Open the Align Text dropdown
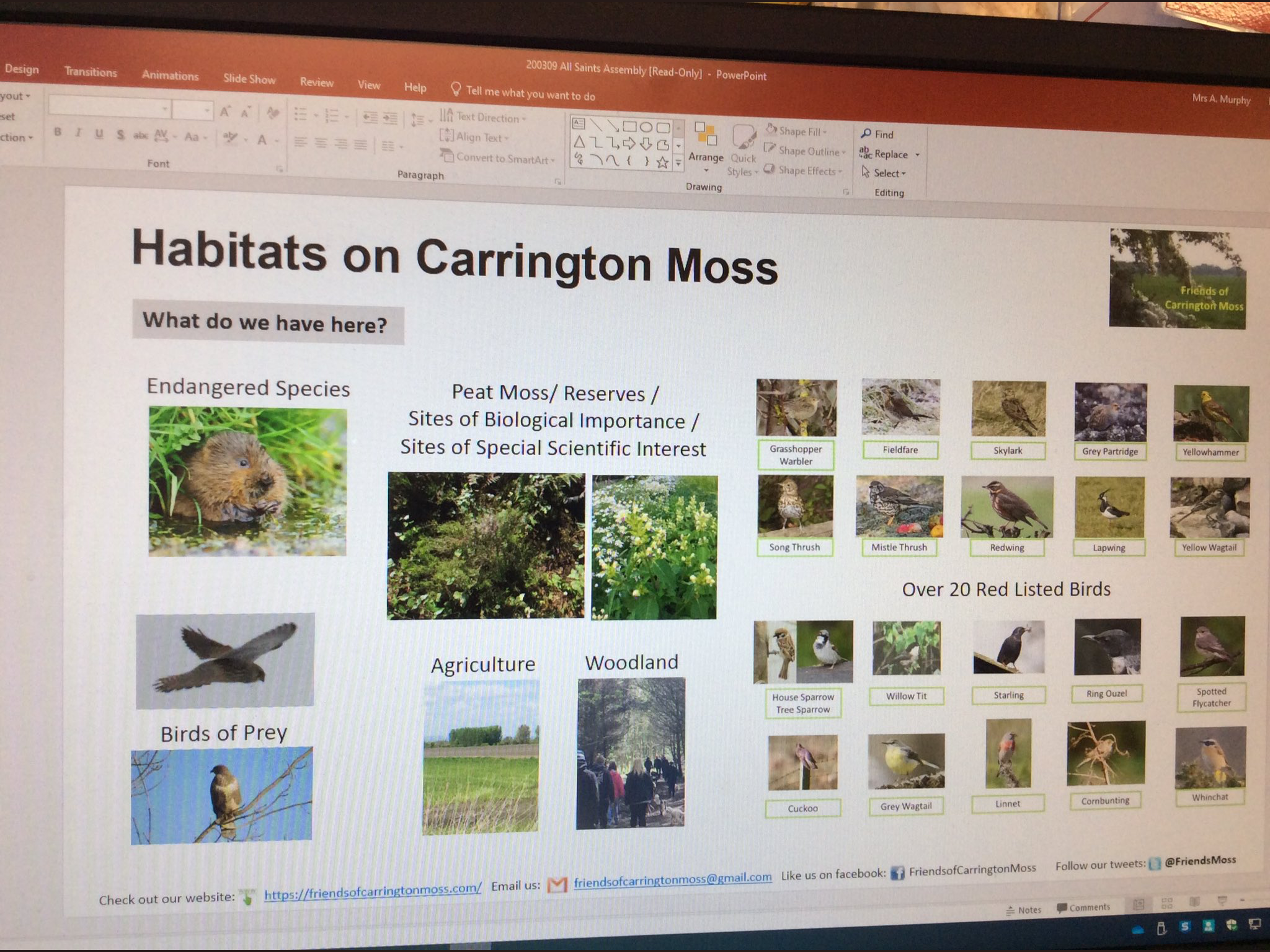Screen dimensions: 1270x952 coord(474,136)
